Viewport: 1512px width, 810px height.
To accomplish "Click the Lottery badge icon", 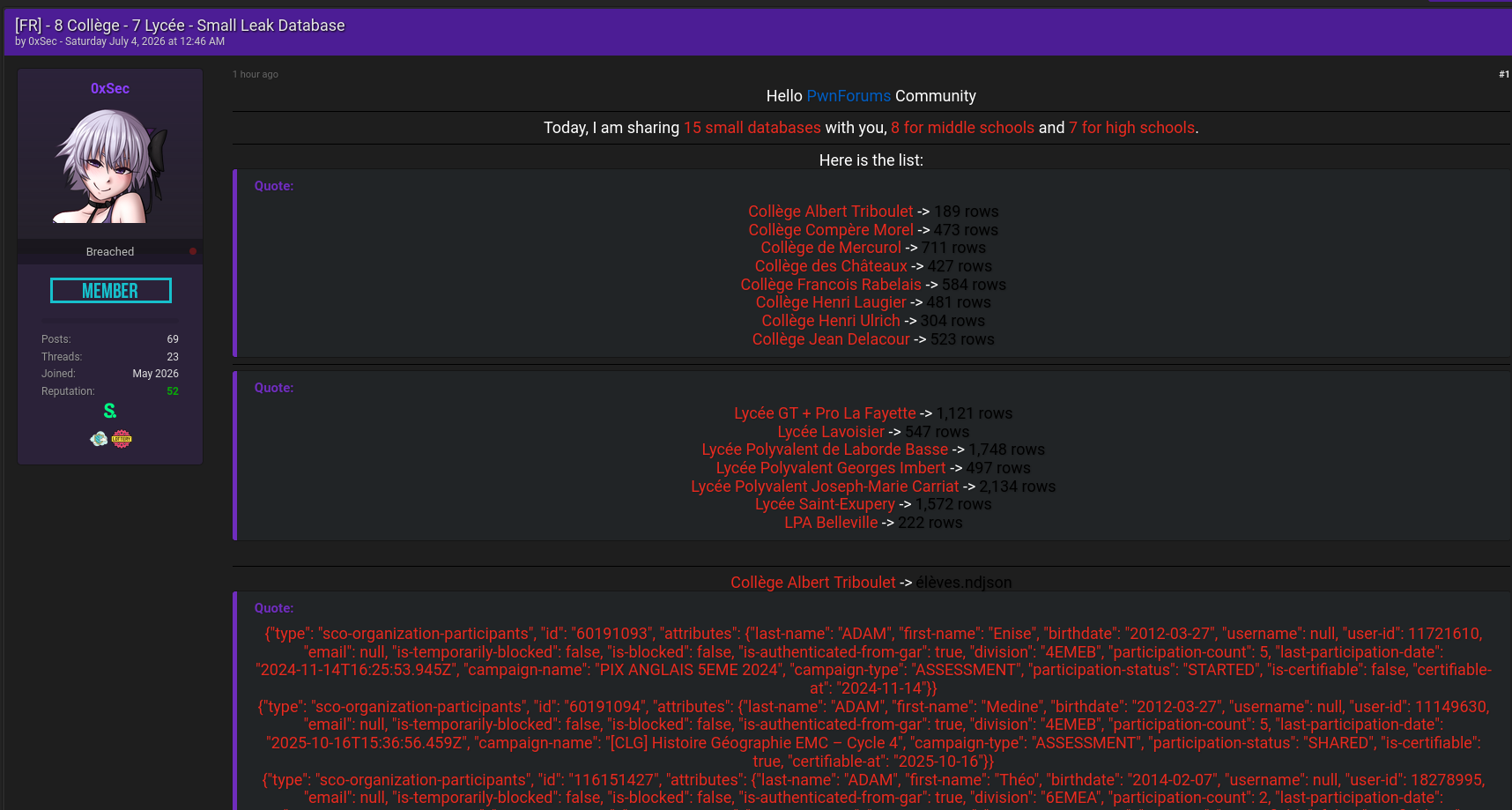I will pyautogui.click(x=122, y=439).
